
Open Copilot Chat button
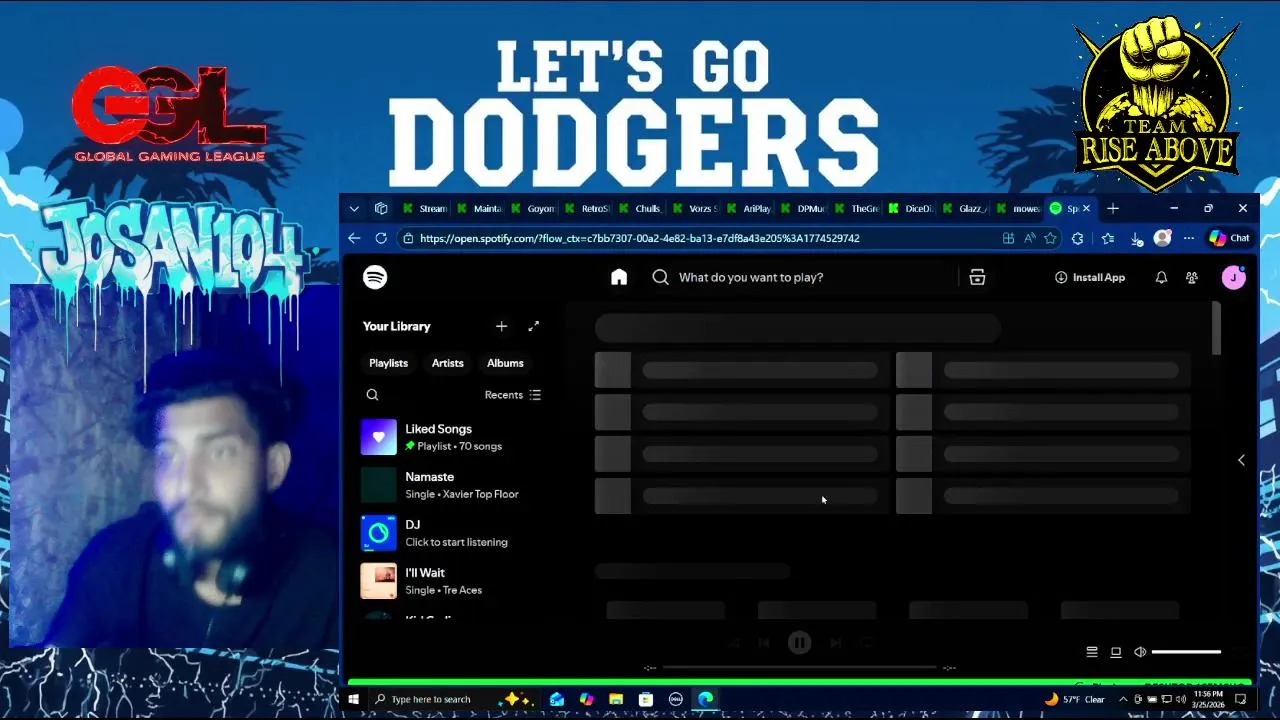(1229, 238)
